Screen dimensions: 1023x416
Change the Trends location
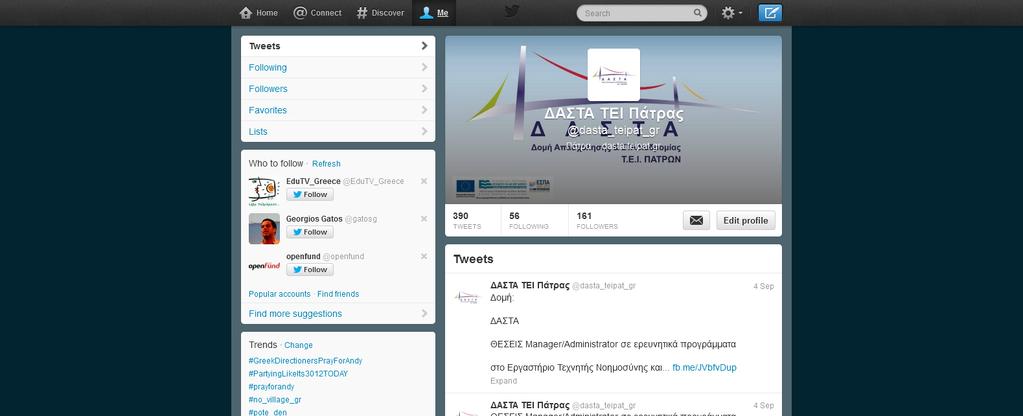click(298, 345)
